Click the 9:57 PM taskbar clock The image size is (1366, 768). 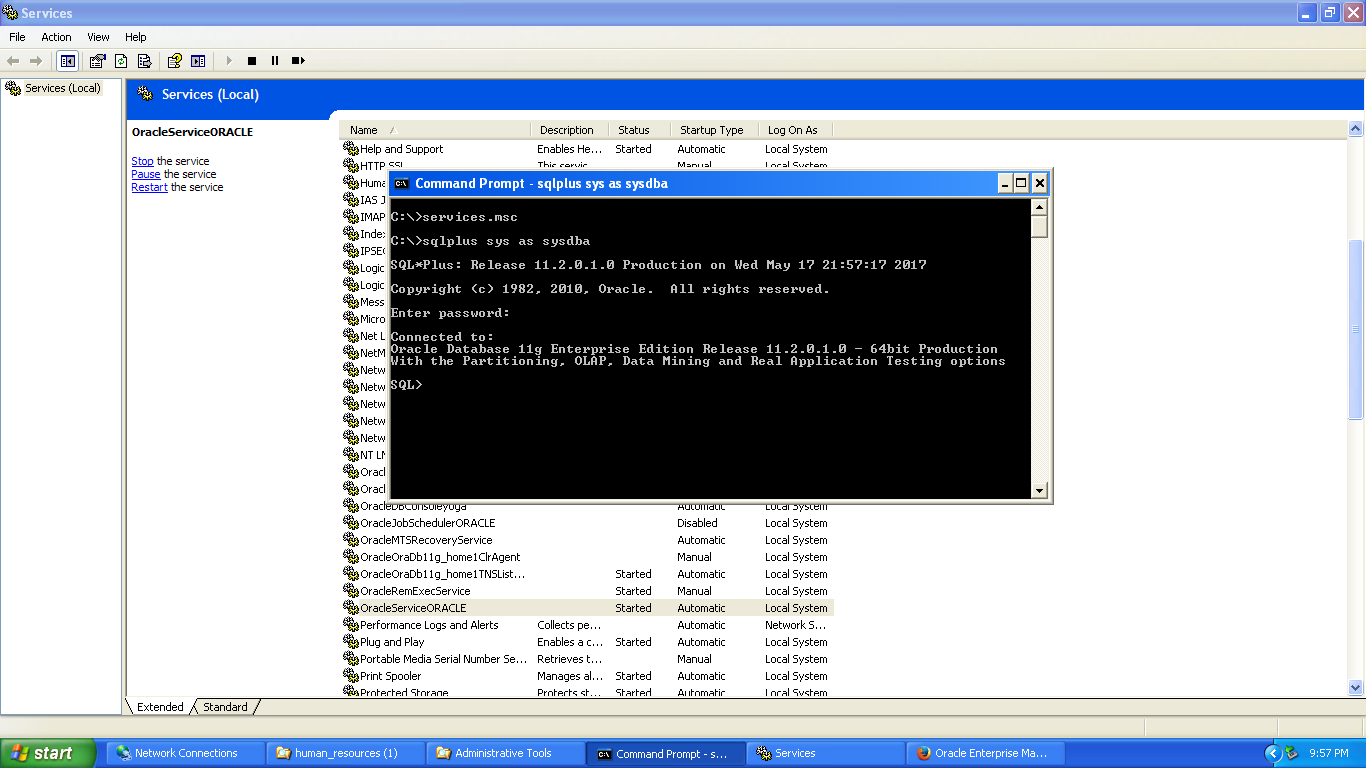(x=1328, y=753)
